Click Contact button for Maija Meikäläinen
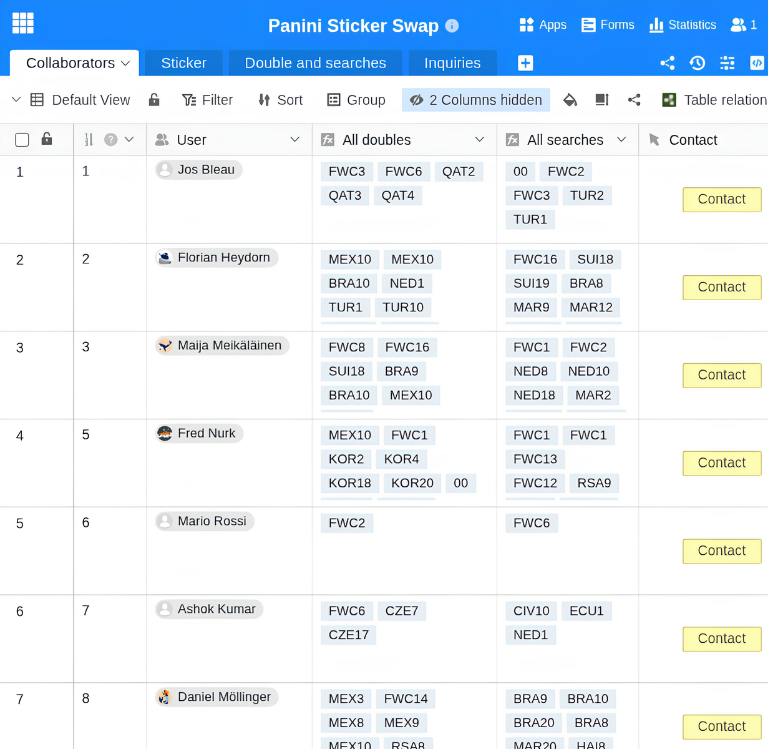The image size is (768, 749). click(722, 375)
